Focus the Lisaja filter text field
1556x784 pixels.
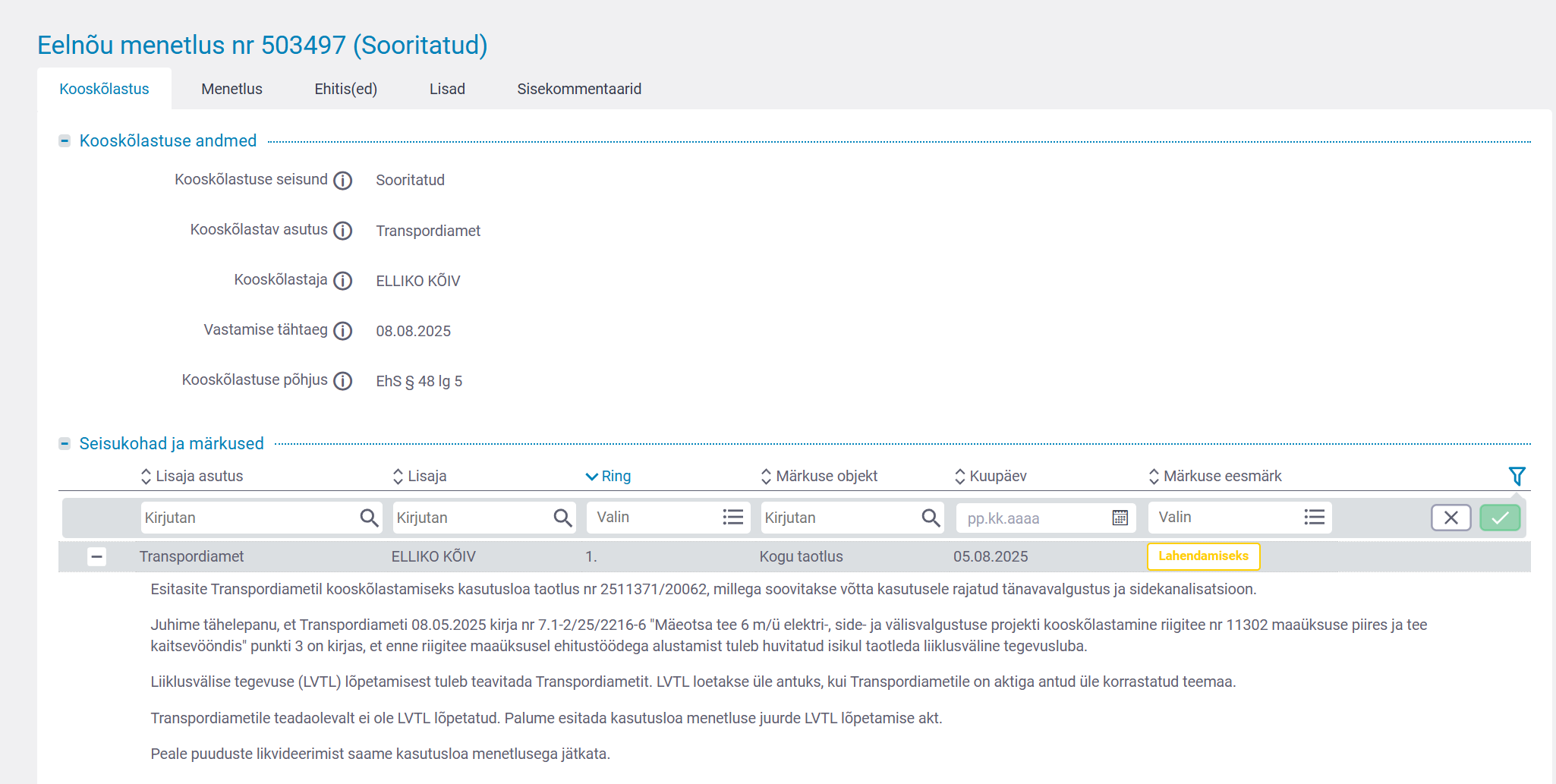[484, 518]
